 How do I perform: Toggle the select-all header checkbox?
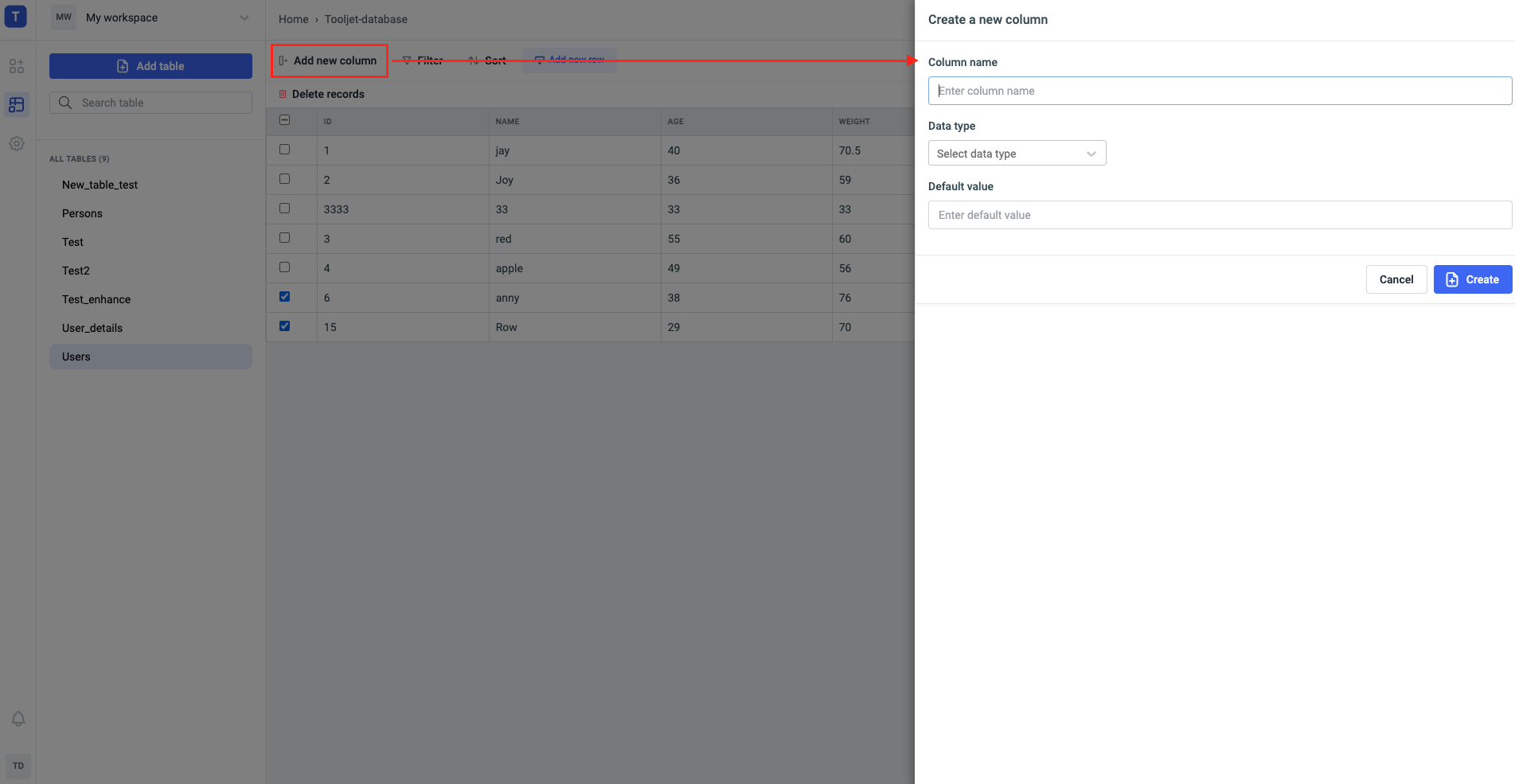(284, 120)
